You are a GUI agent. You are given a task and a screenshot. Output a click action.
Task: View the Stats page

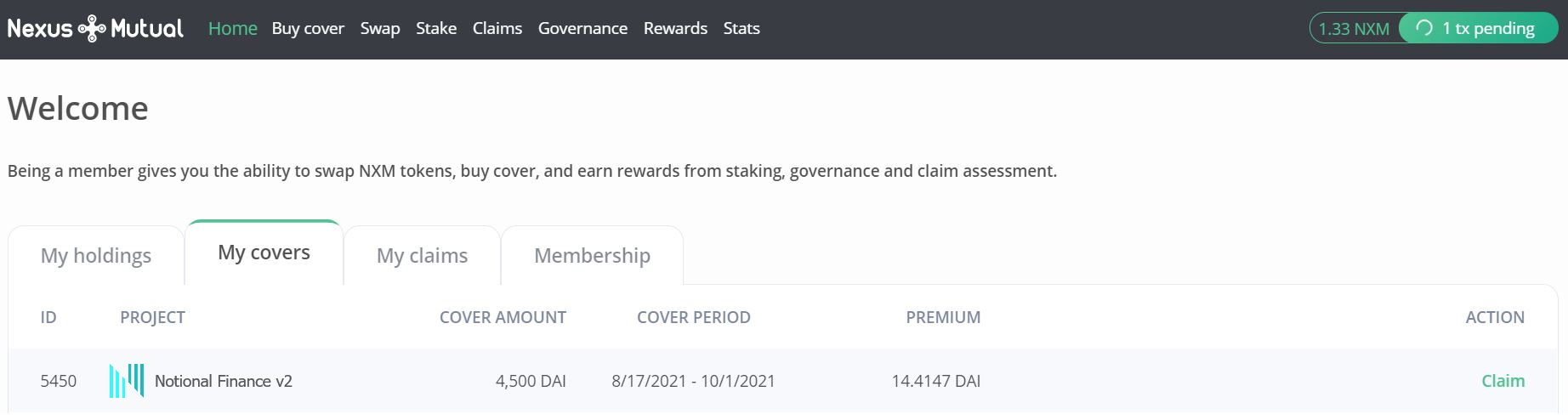[741, 28]
